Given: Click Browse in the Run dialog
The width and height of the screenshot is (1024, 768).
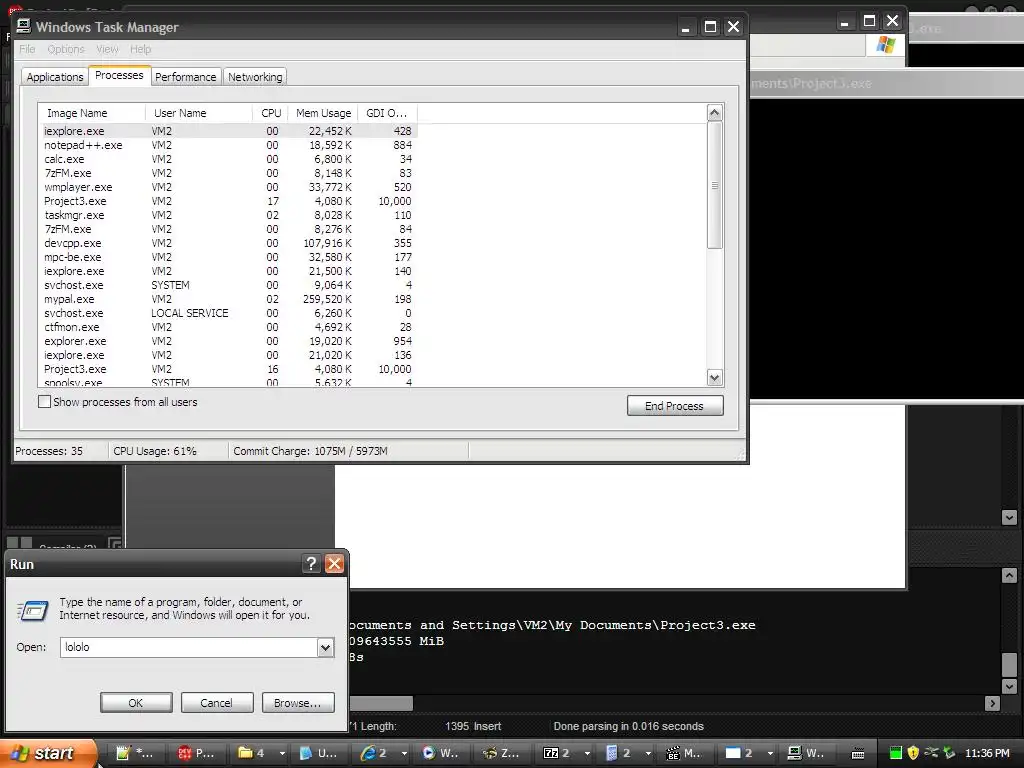Looking at the screenshot, I should (x=298, y=703).
